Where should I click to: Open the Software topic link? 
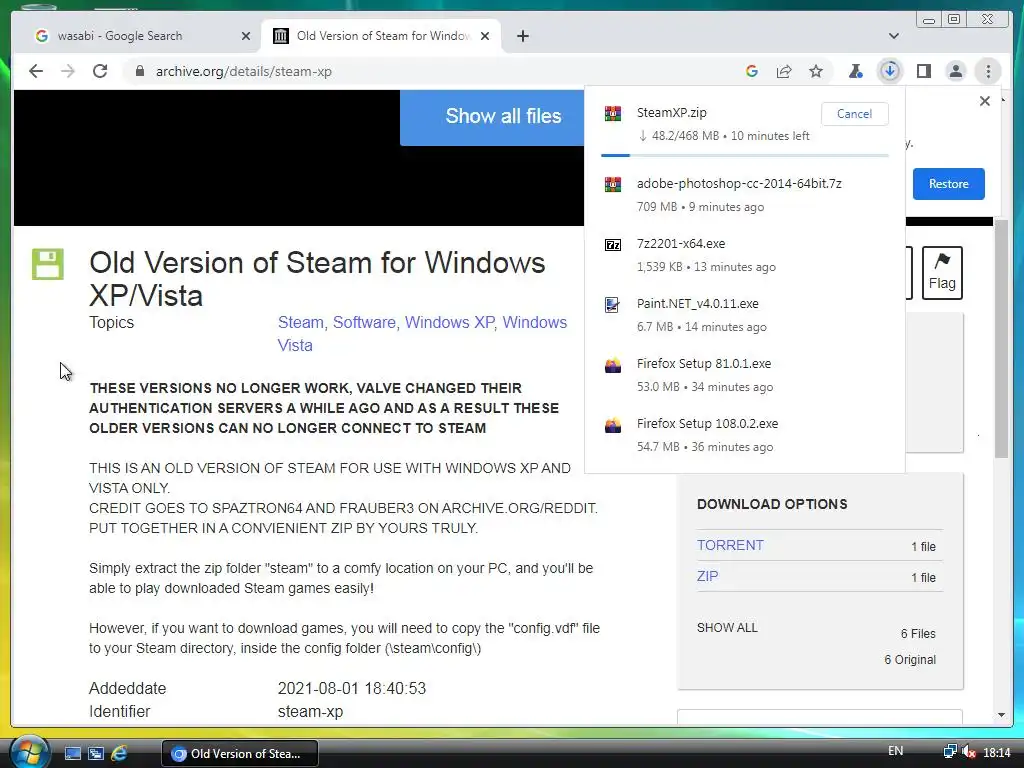pos(364,323)
